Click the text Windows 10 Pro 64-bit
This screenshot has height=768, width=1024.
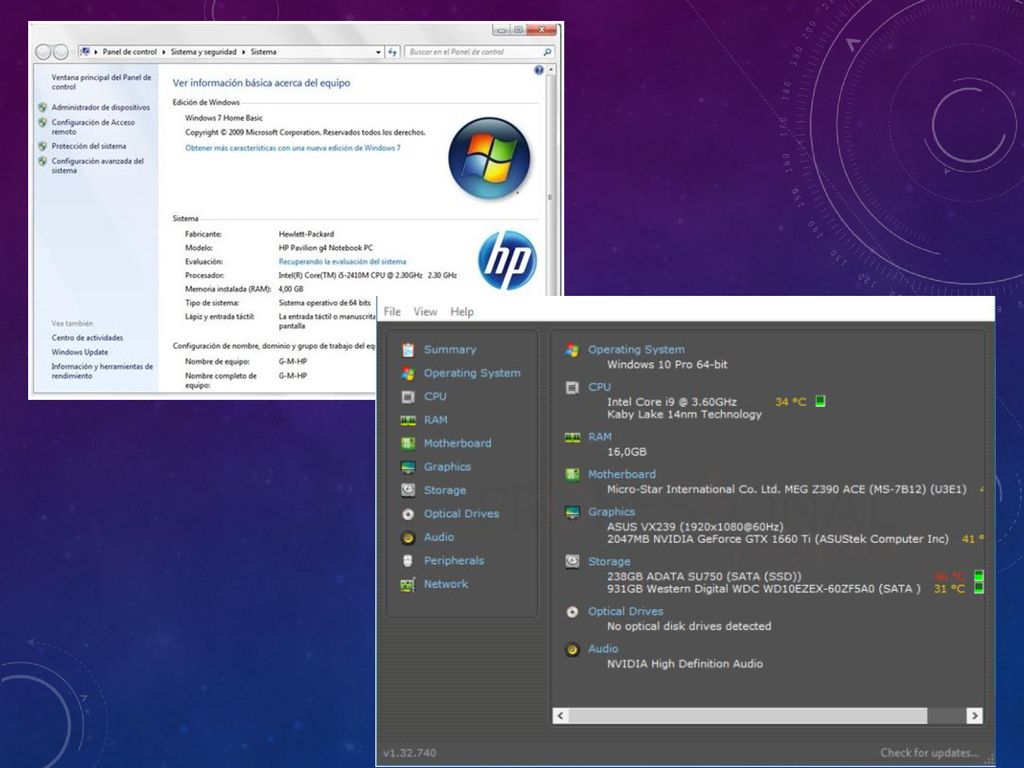click(667, 365)
